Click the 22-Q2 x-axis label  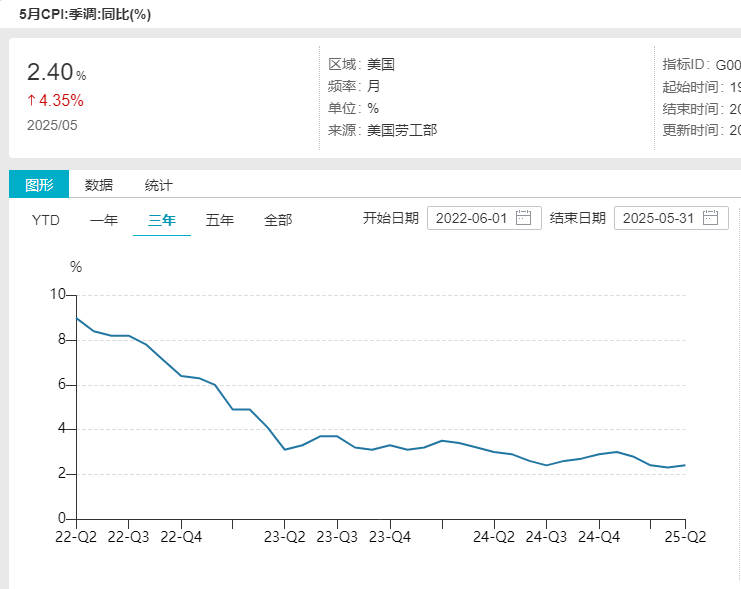[x=76, y=536]
